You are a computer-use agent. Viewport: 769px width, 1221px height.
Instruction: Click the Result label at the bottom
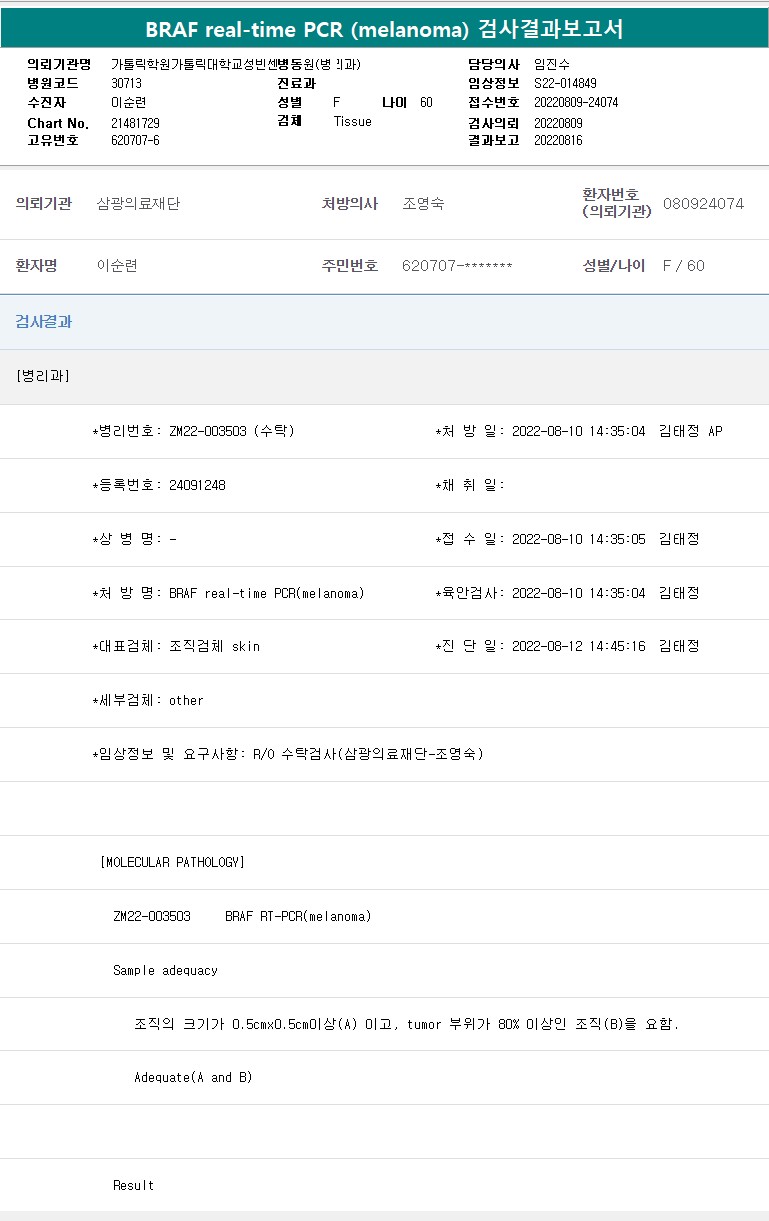pos(133,1185)
